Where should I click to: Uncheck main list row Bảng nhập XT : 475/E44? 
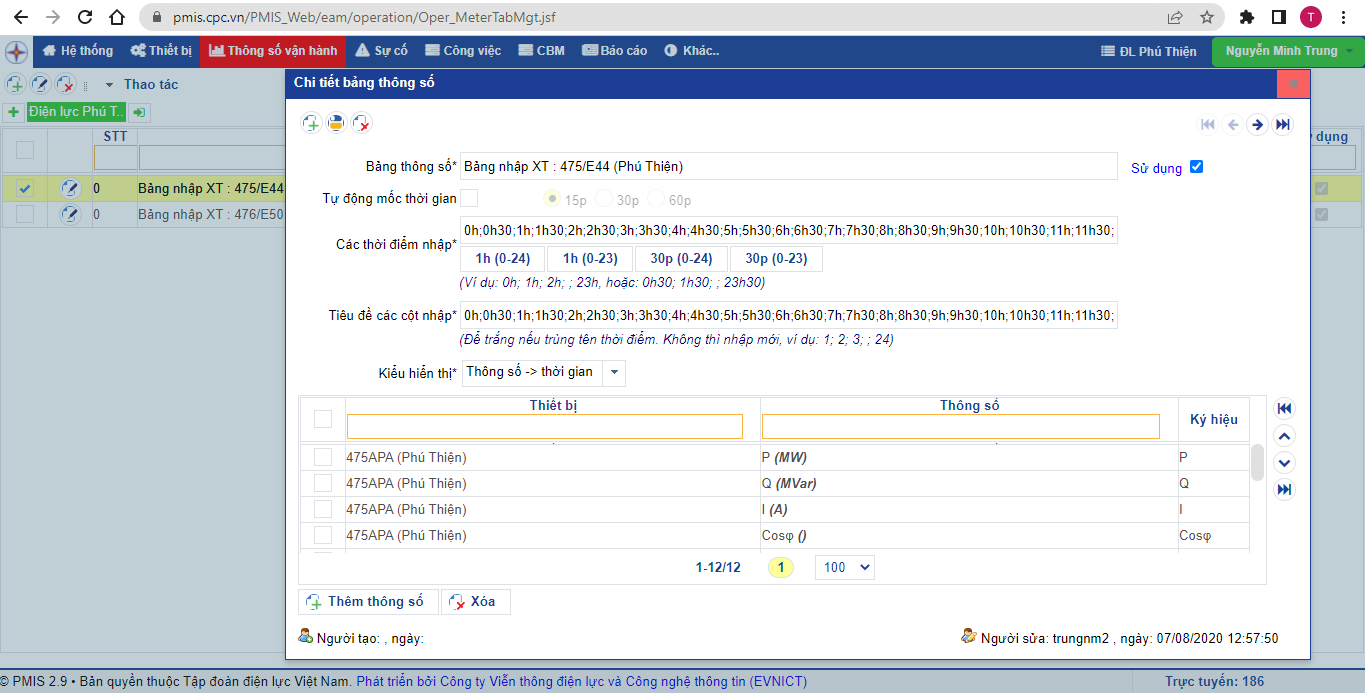[25, 188]
